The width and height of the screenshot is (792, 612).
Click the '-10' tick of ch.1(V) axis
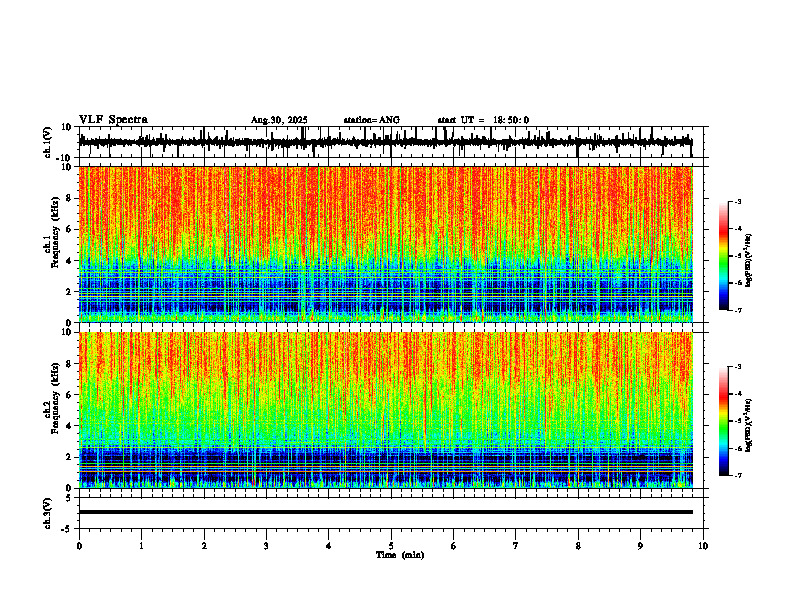coord(64,158)
